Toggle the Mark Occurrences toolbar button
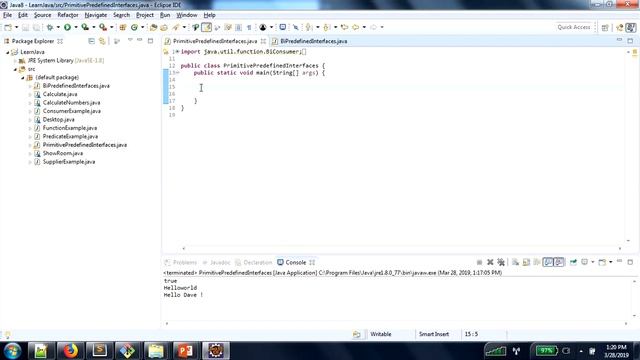Viewport: 640px width, 360px height. 207,27
